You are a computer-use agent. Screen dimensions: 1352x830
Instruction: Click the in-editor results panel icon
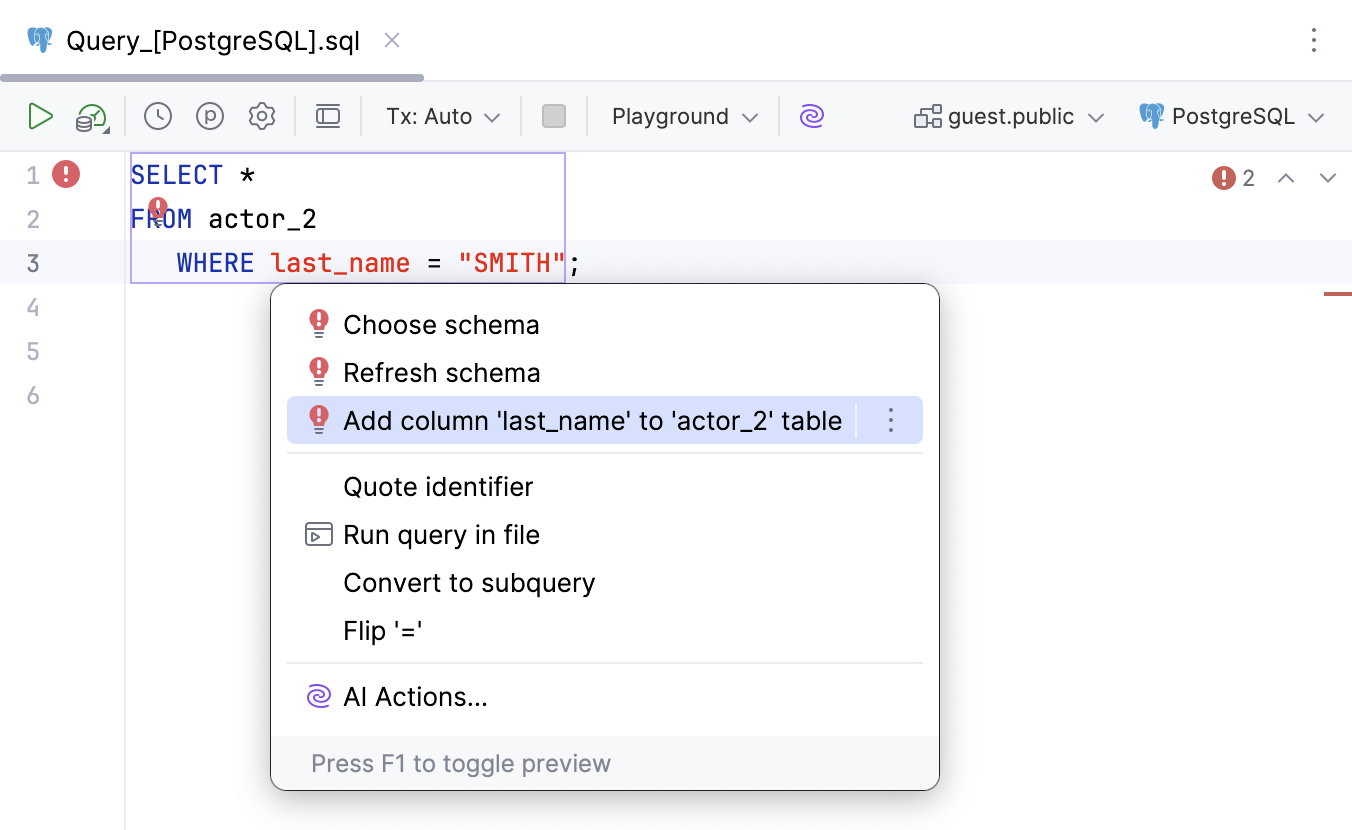click(x=327, y=116)
